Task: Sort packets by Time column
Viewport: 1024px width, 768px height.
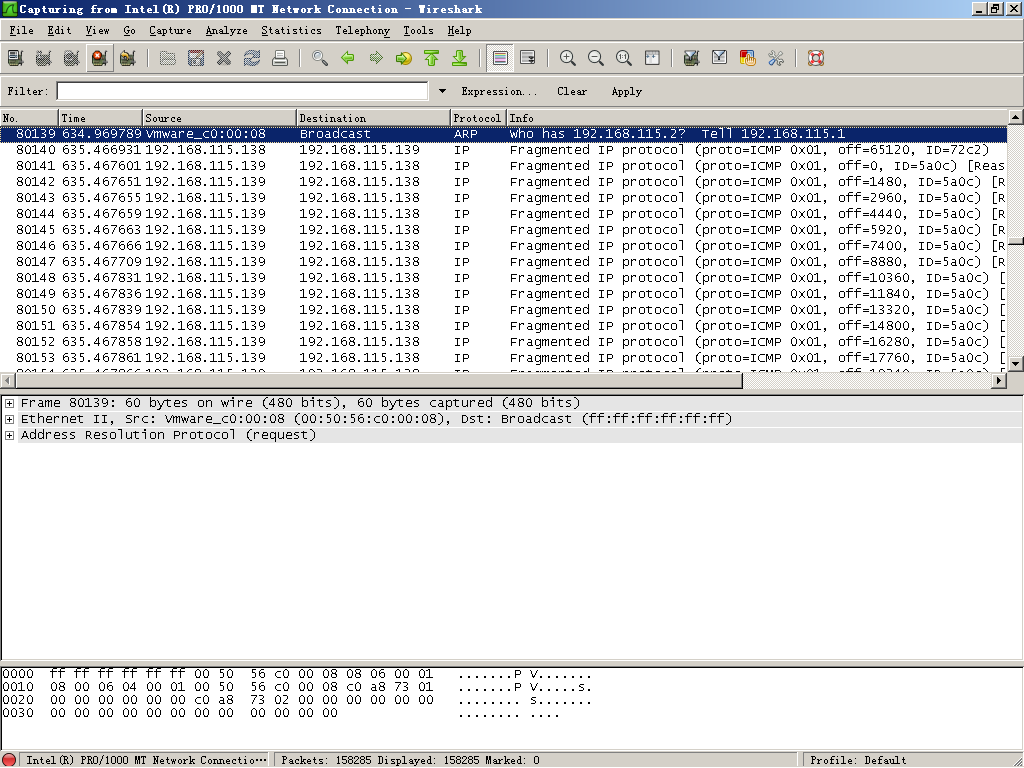Action: click(x=101, y=118)
